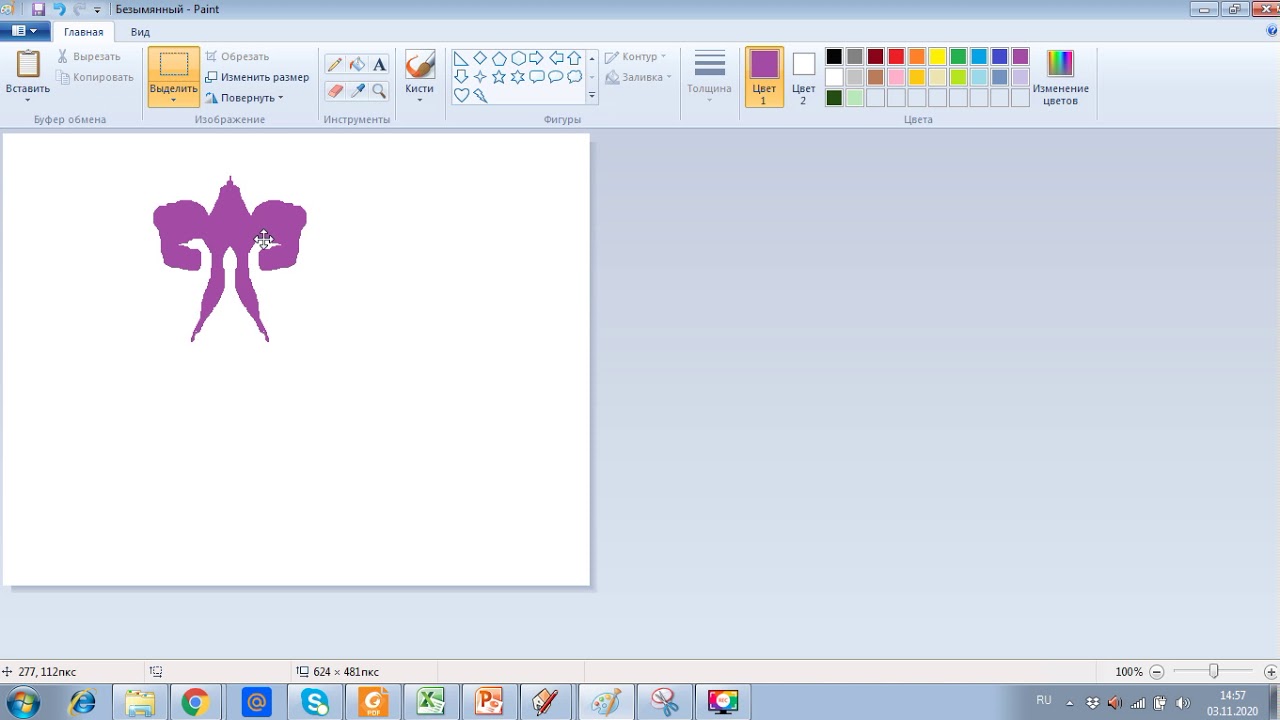The width and height of the screenshot is (1280, 720).
Task: Switch to the Главная ribbon tab
Action: point(84,32)
